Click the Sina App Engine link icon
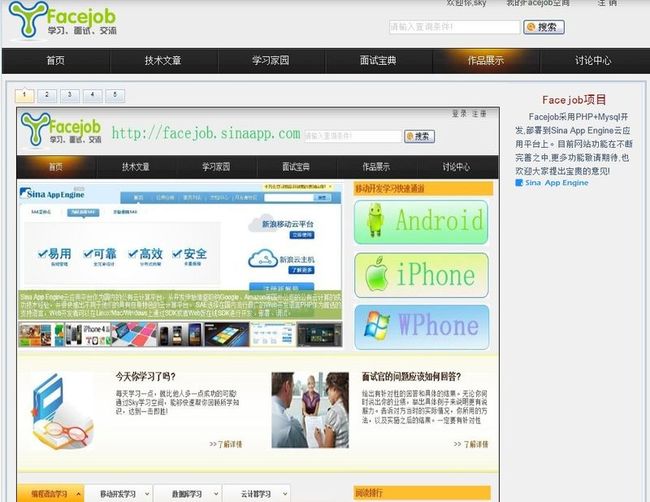 [519, 183]
